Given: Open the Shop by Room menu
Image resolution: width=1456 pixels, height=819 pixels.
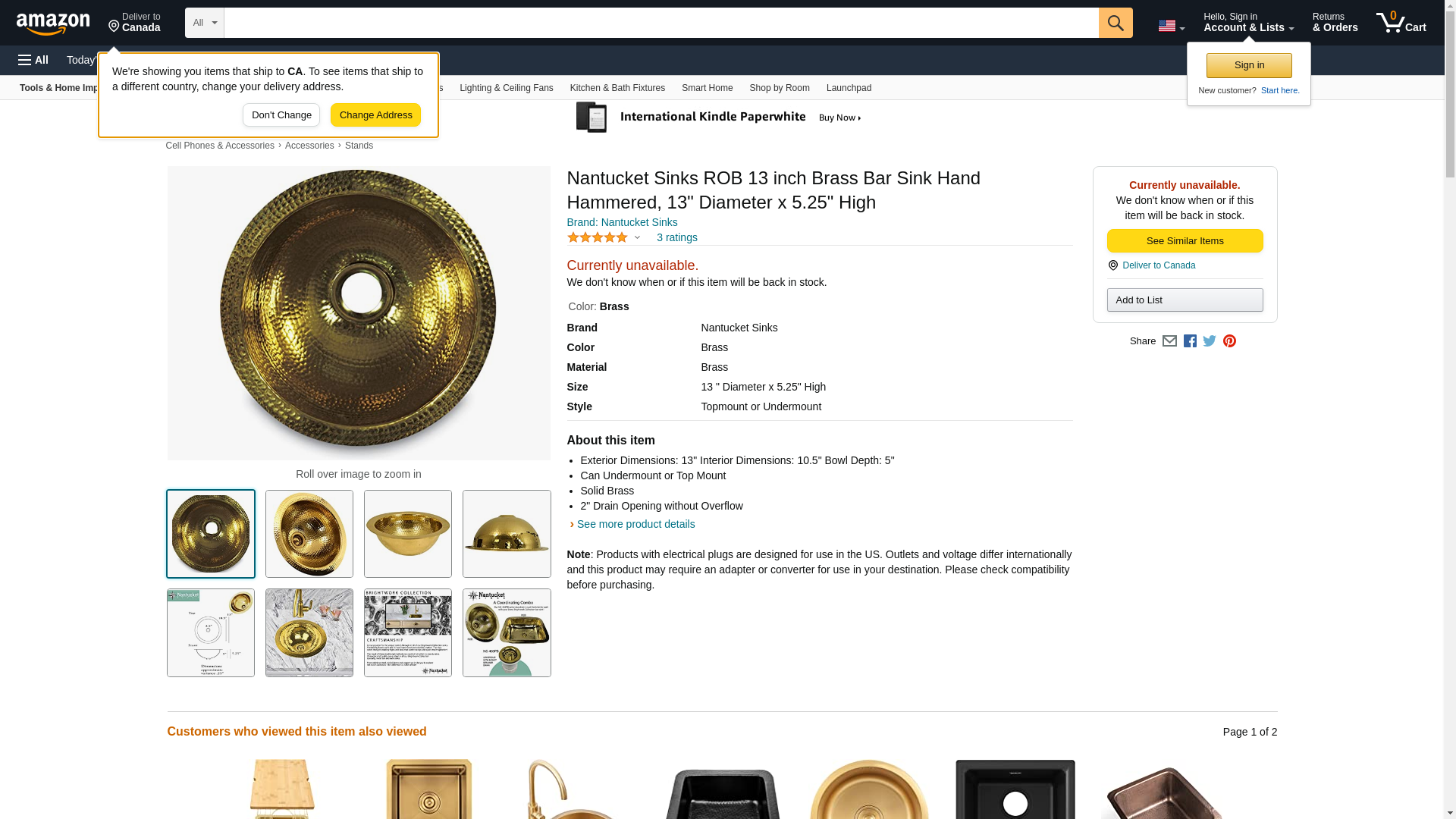Looking at the screenshot, I should click(779, 88).
